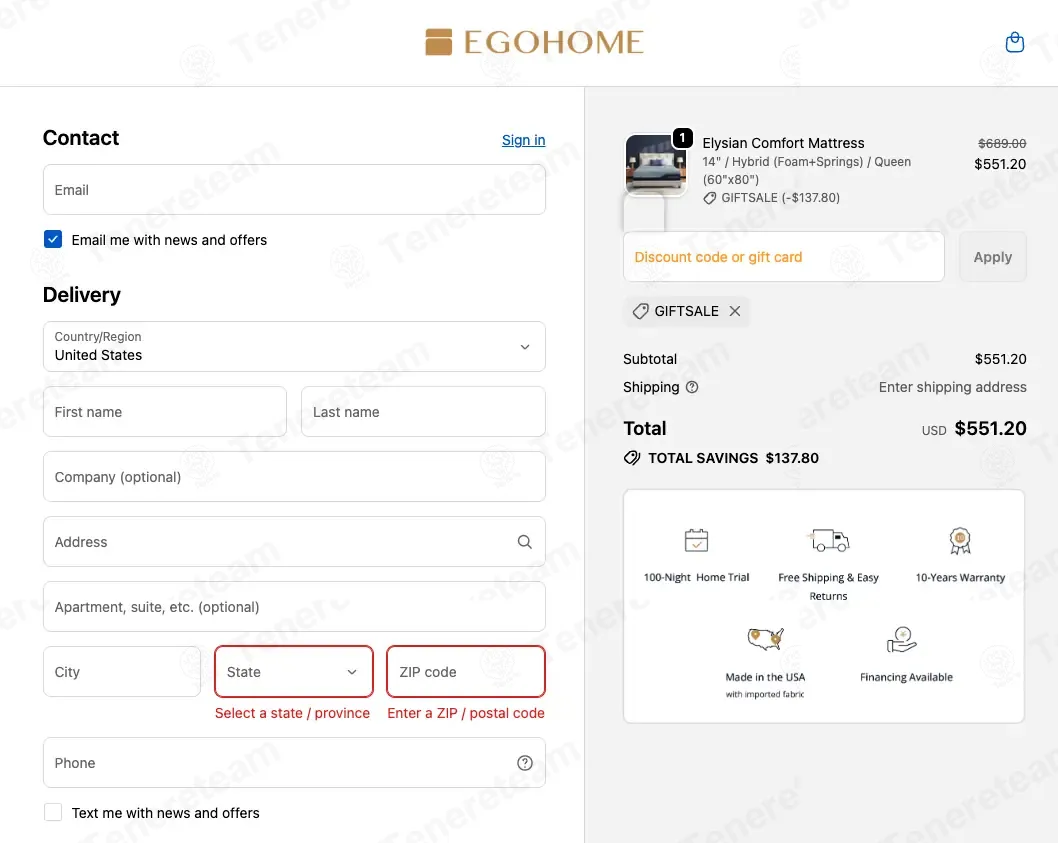This screenshot has height=843, width=1058.
Task: Focus the Phone field
Action: tap(294, 763)
